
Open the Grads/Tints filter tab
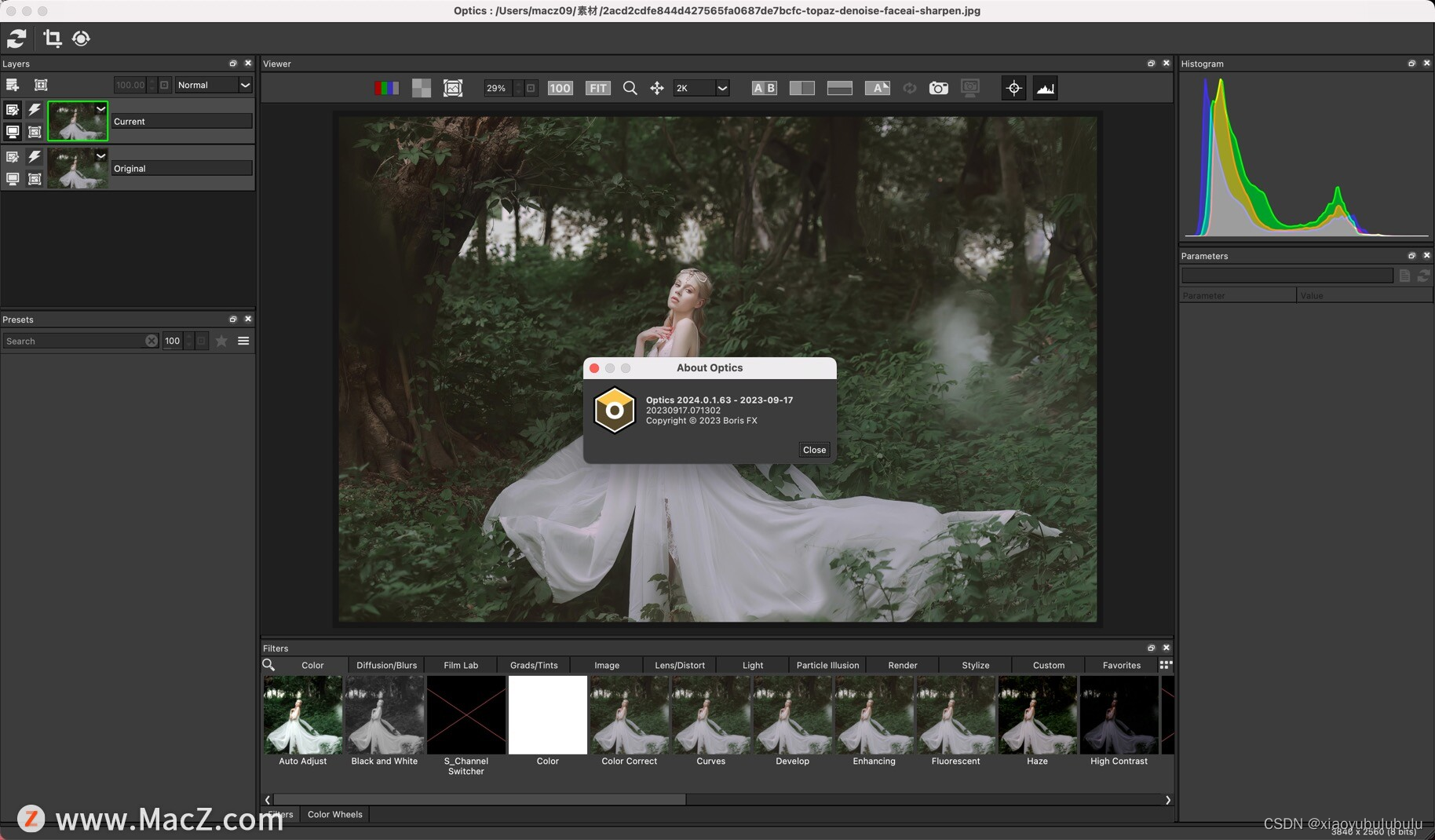tap(534, 665)
